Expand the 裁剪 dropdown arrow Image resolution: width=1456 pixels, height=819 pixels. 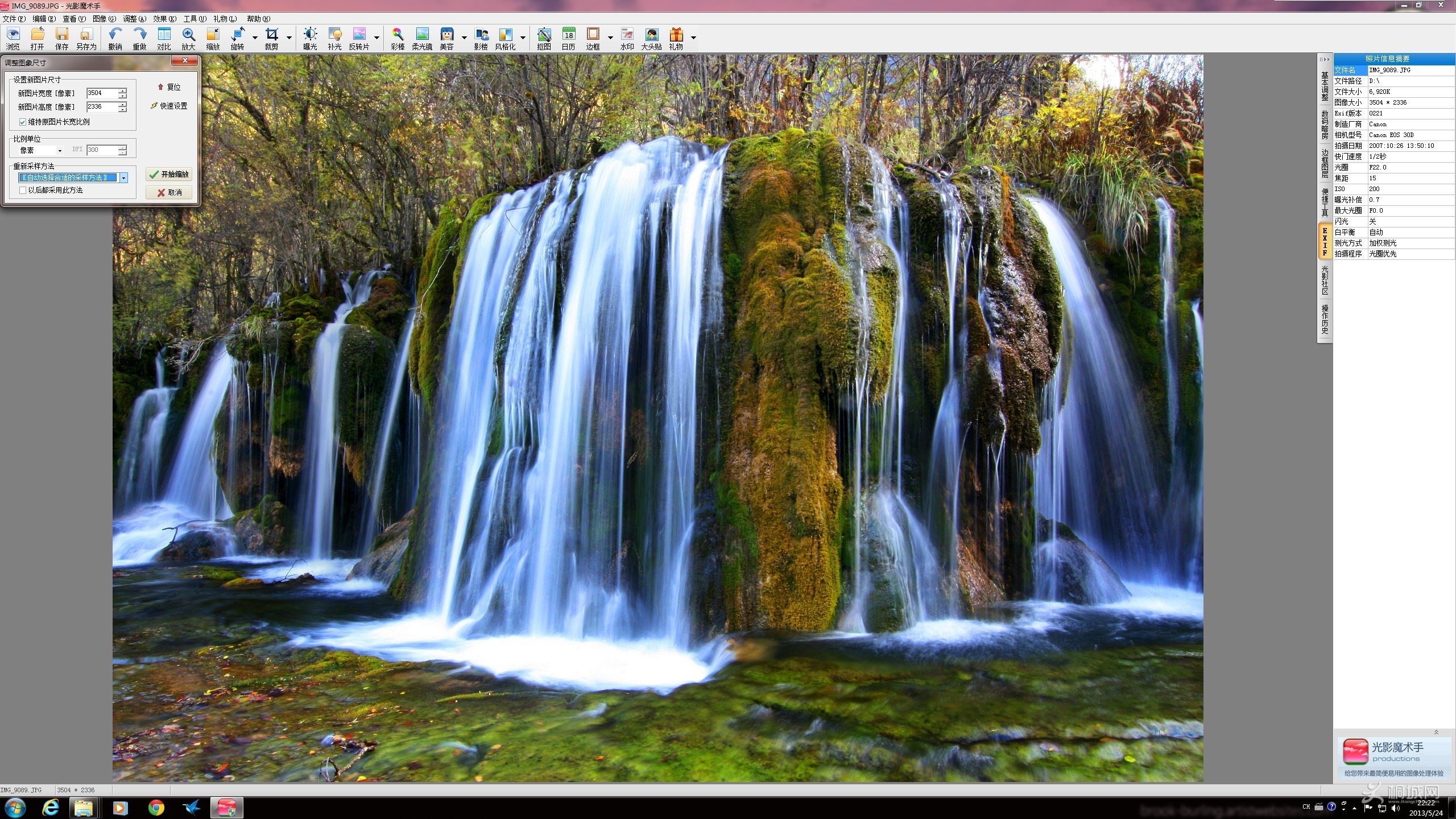289,38
